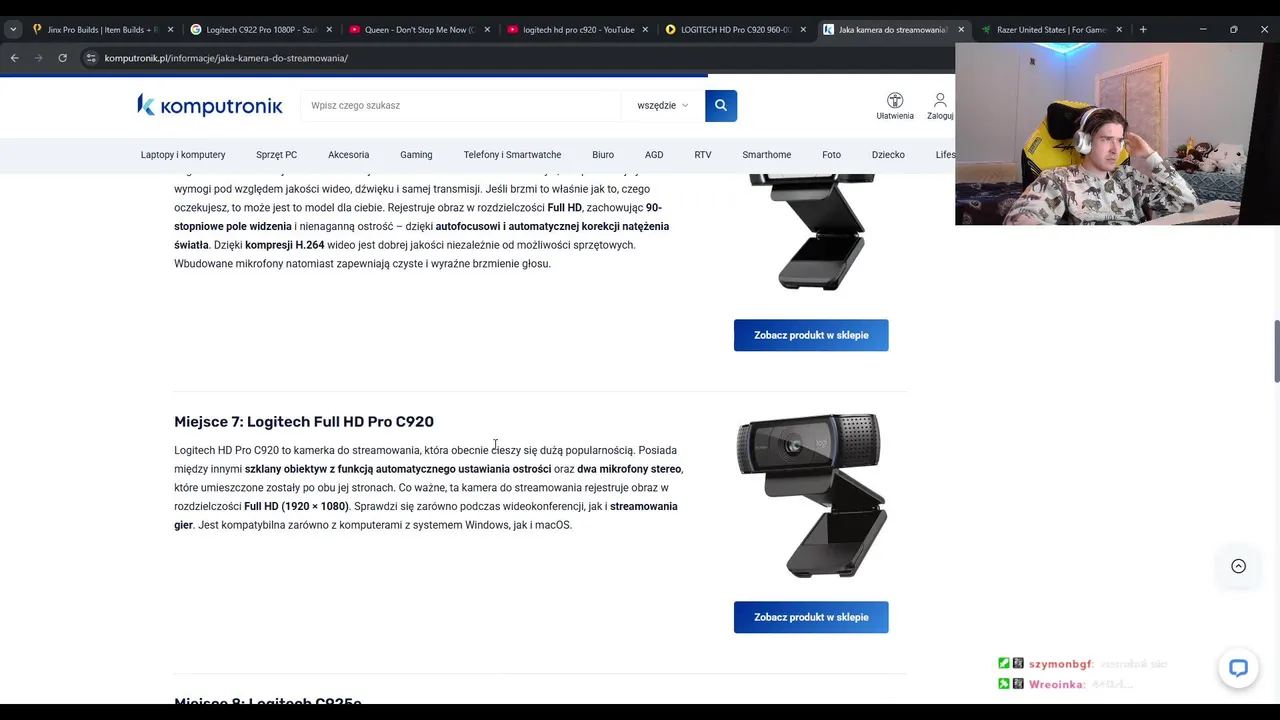This screenshot has height=720, width=1280.
Task: Click the streamer webcam overlay video
Action: [1117, 134]
